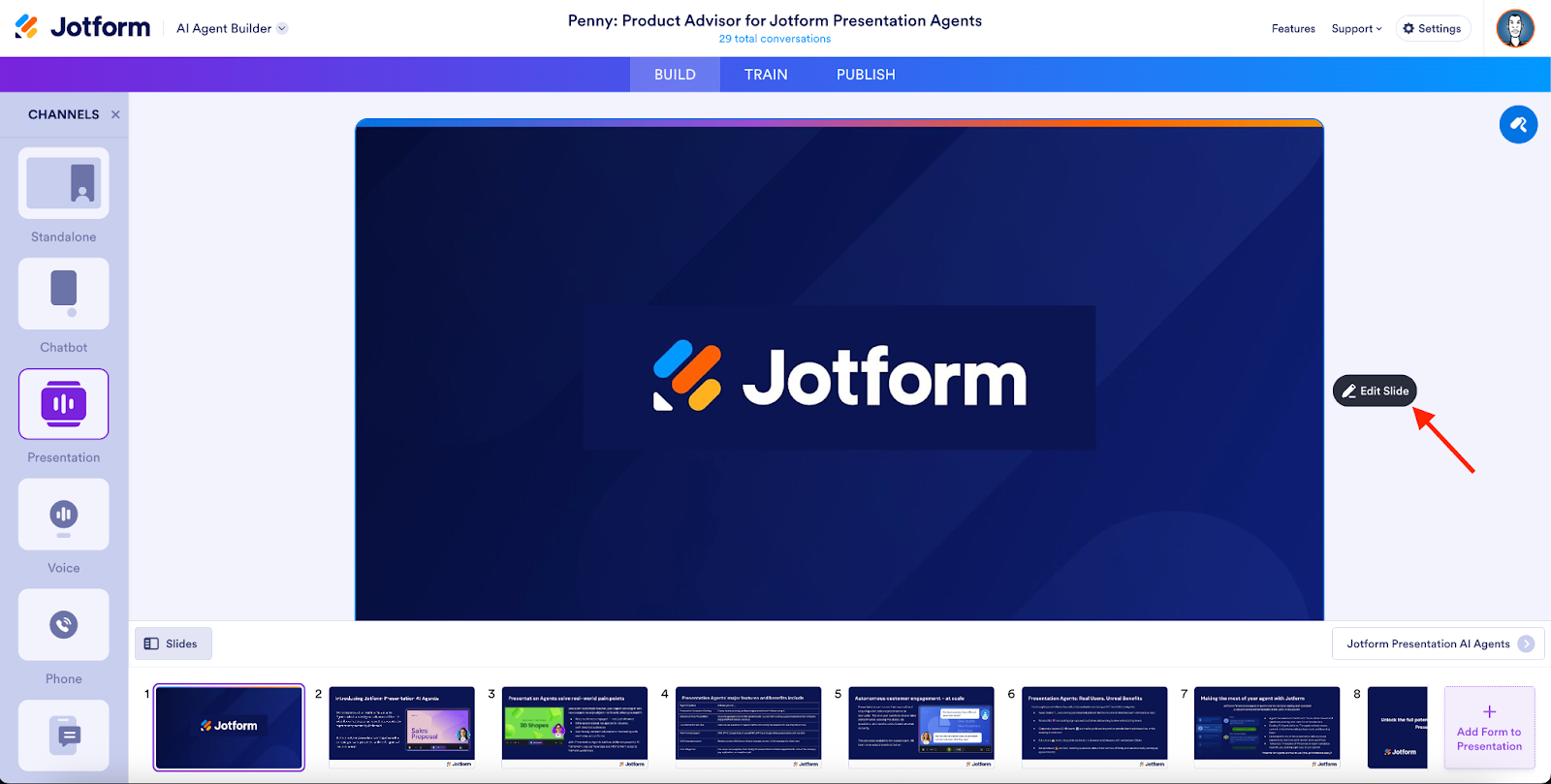Select the Voice channel icon
The height and width of the screenshot is (784, 1551).
click(x=64, y=515)
